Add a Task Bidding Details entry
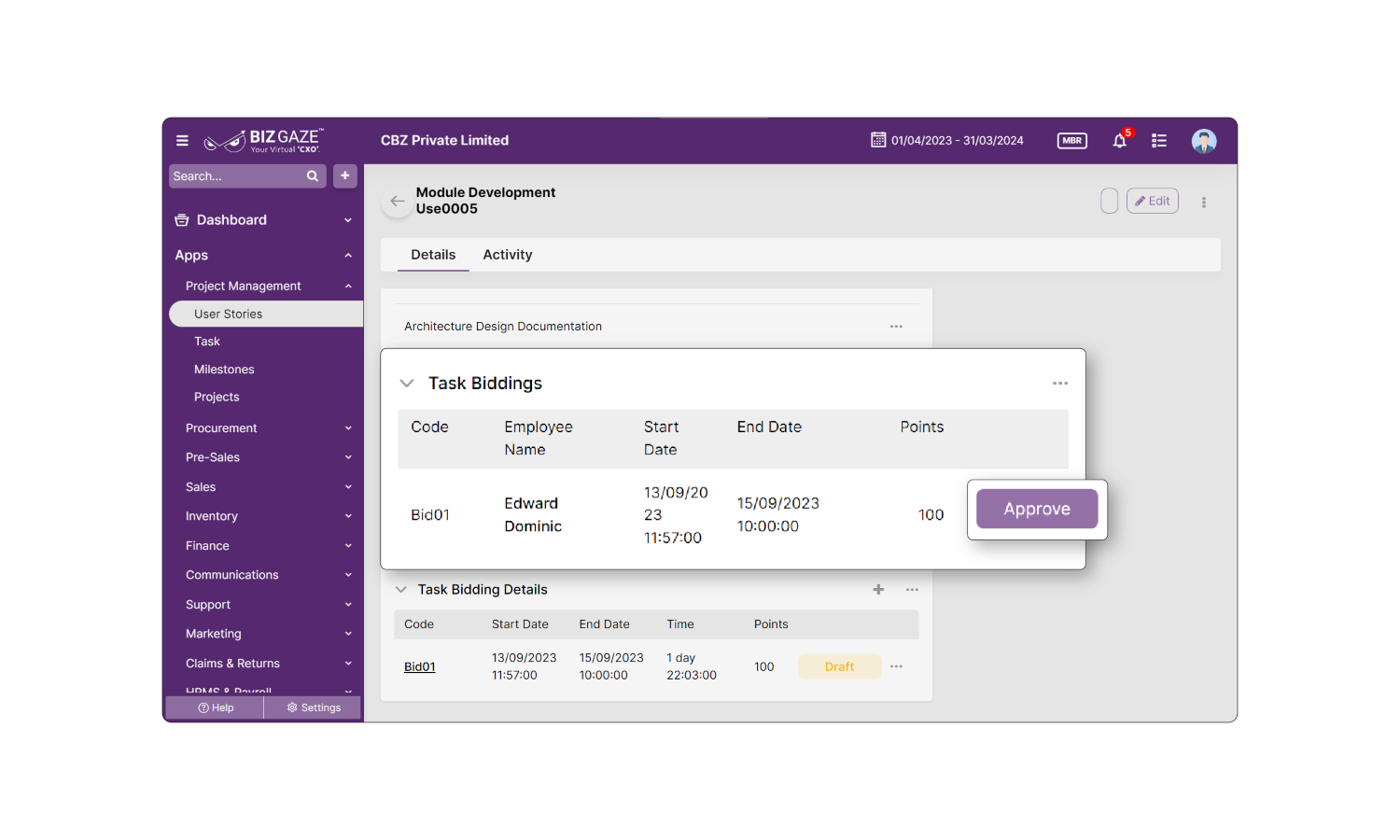Viewport: 1400px width, 840px height. (x=878, y=590)
